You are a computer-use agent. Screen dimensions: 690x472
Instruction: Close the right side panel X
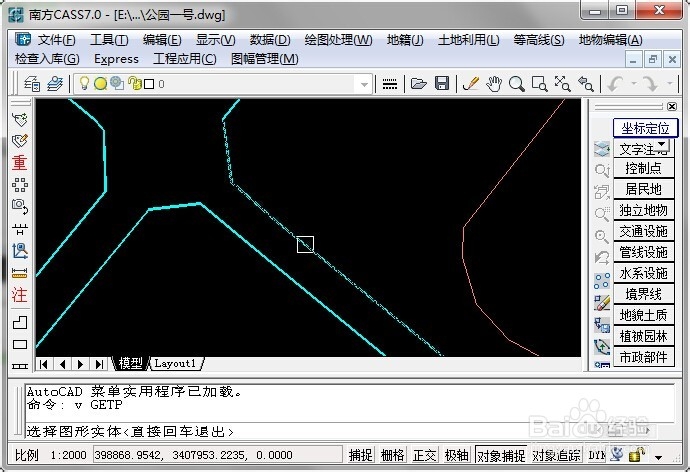point(672,106)
